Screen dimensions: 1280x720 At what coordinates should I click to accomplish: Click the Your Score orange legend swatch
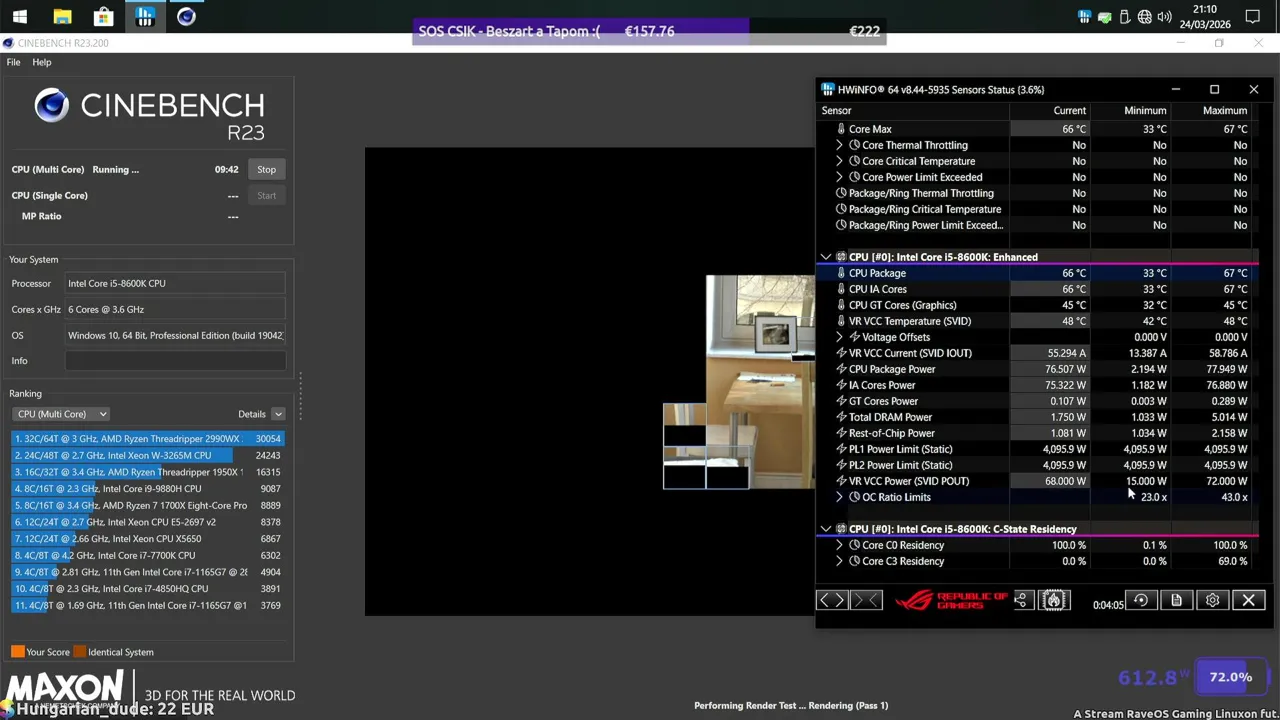17,652
